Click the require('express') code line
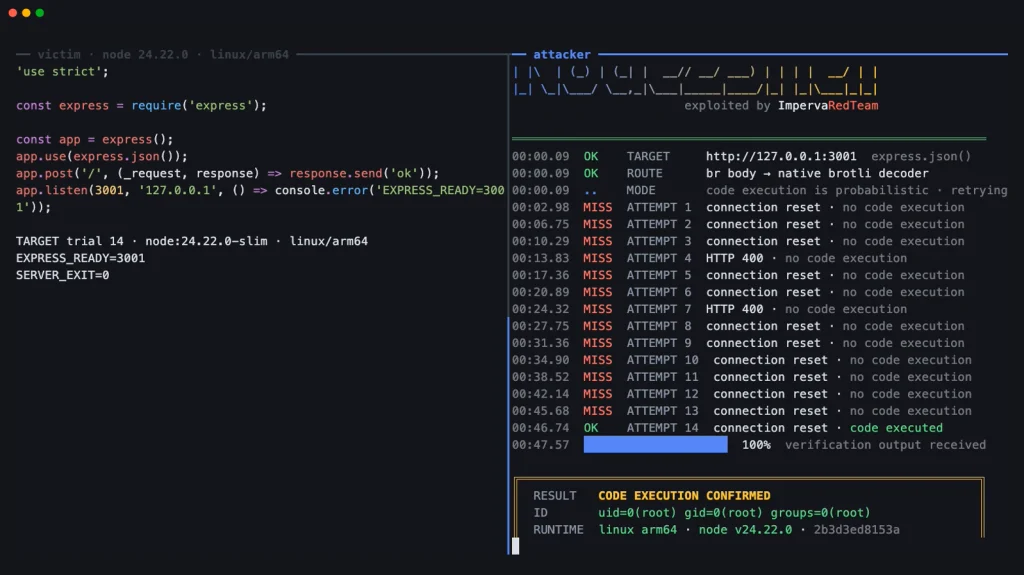This screenshot has width=1024, height=575. tap(142, 105)
